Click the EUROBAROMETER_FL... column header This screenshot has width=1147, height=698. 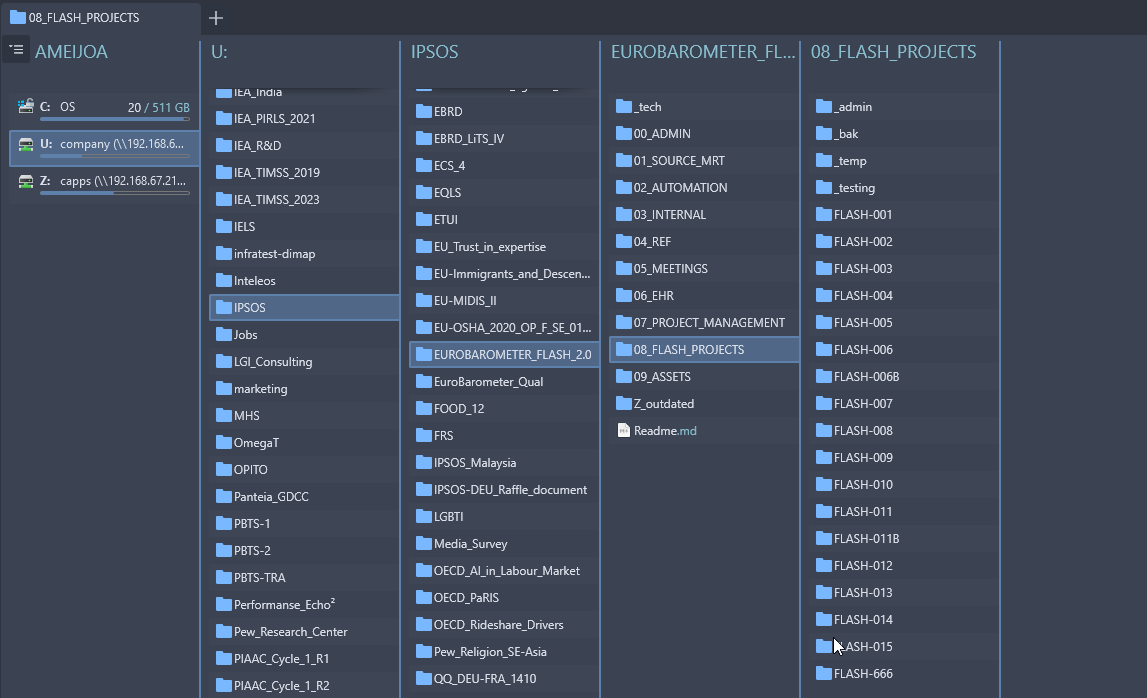point(703,52)
